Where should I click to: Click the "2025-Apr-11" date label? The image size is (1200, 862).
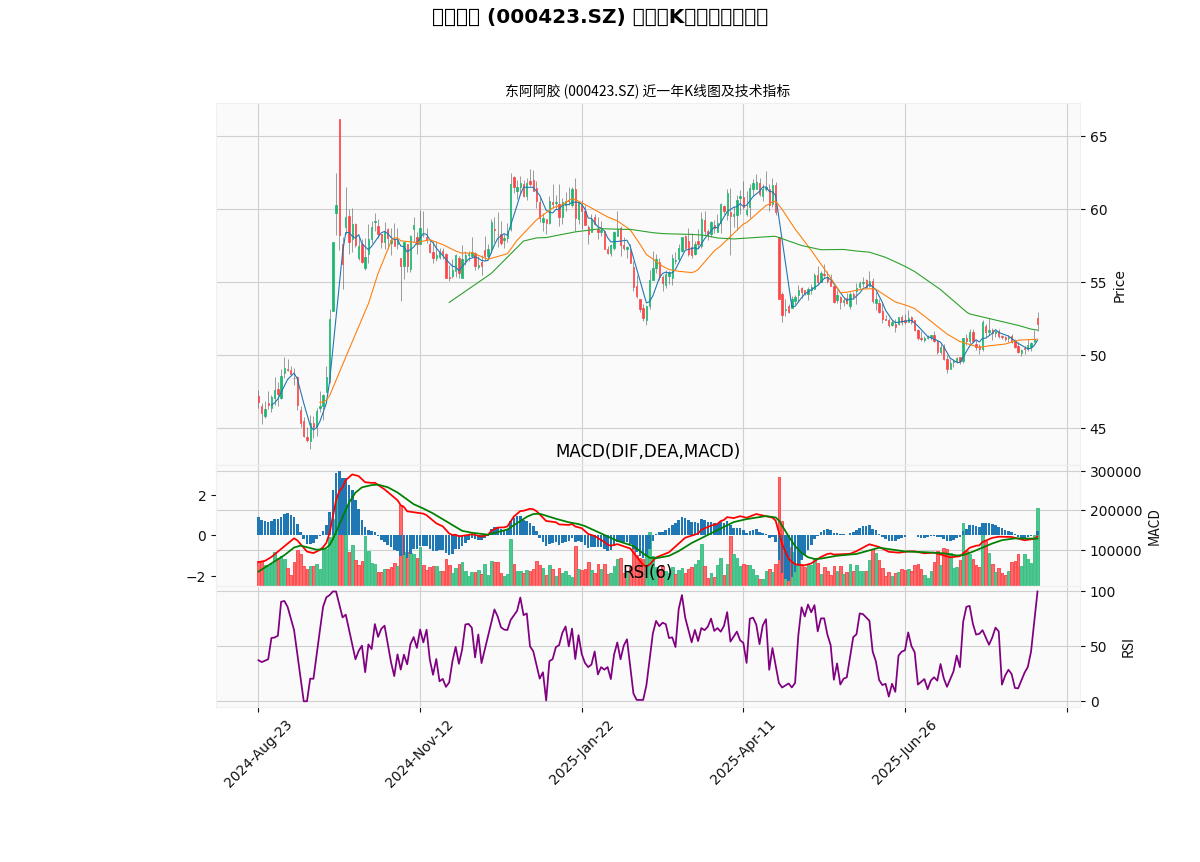pos(742,754)
